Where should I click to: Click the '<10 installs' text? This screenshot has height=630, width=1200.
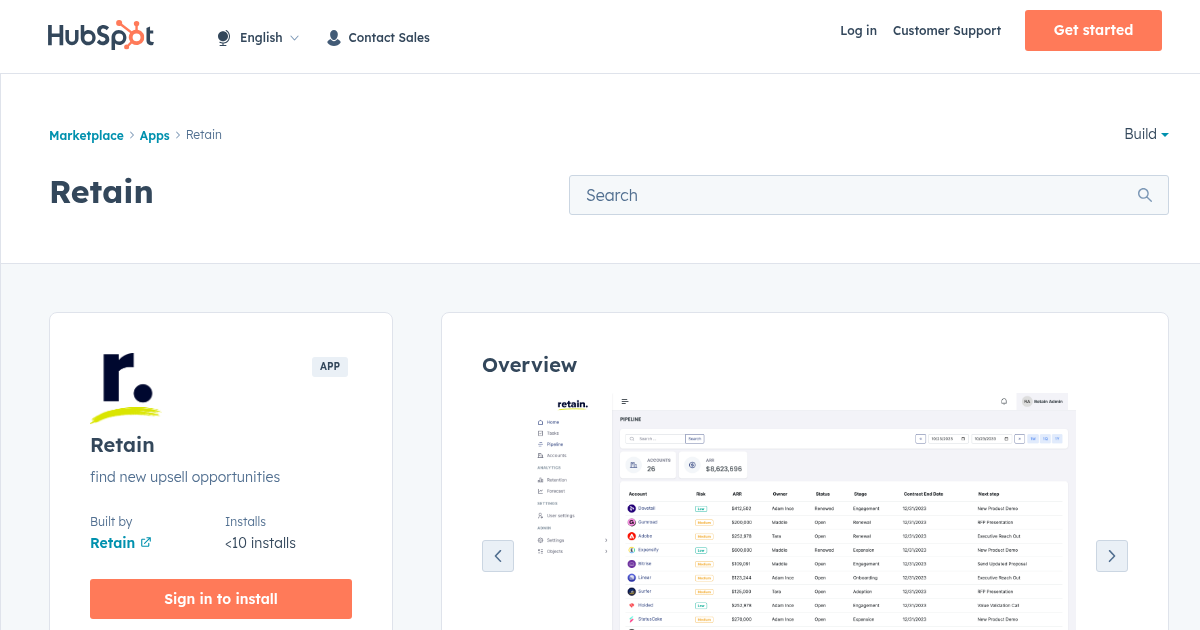point(260,543)
